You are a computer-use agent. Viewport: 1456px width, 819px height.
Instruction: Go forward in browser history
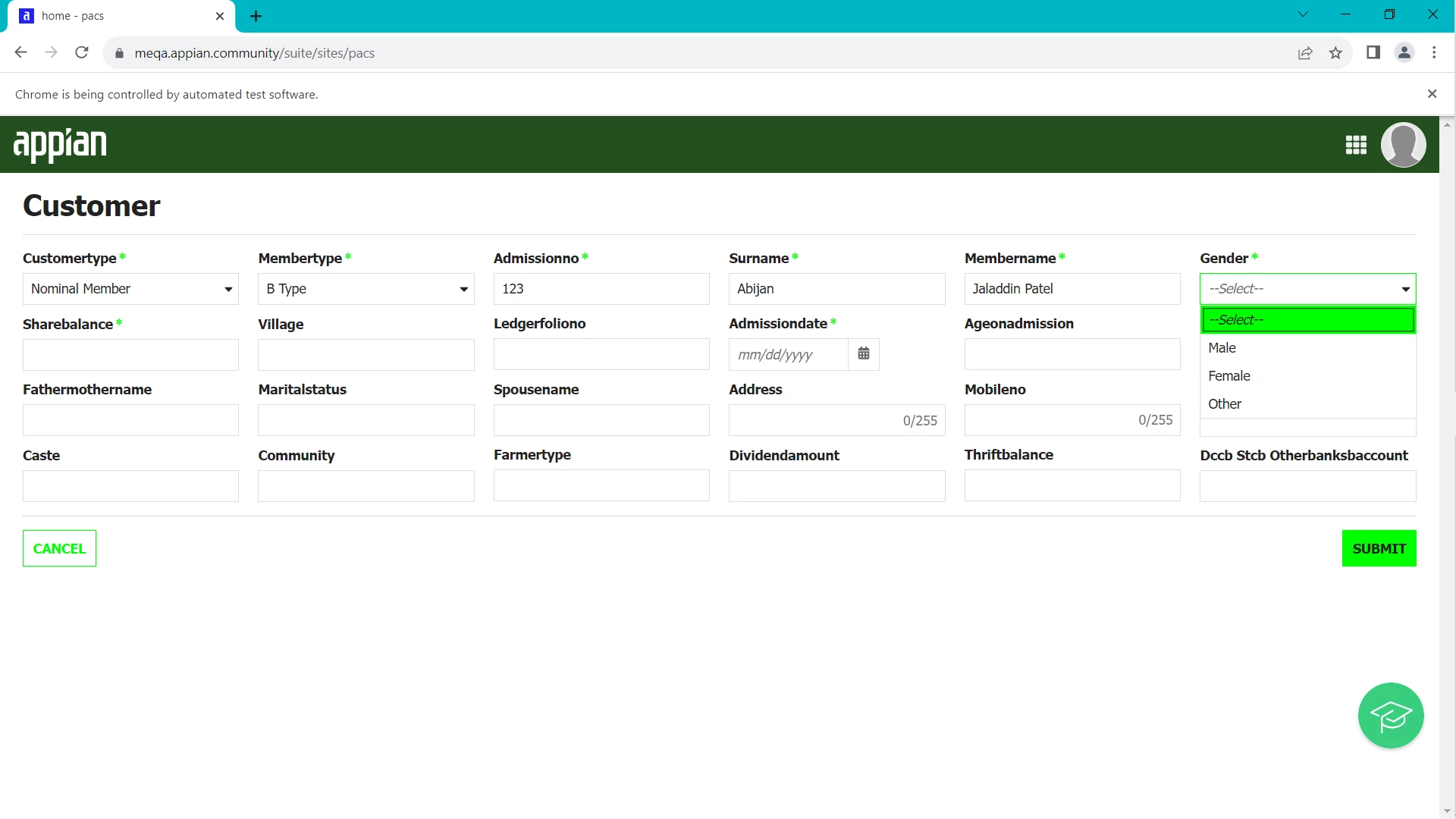(52, 52)
